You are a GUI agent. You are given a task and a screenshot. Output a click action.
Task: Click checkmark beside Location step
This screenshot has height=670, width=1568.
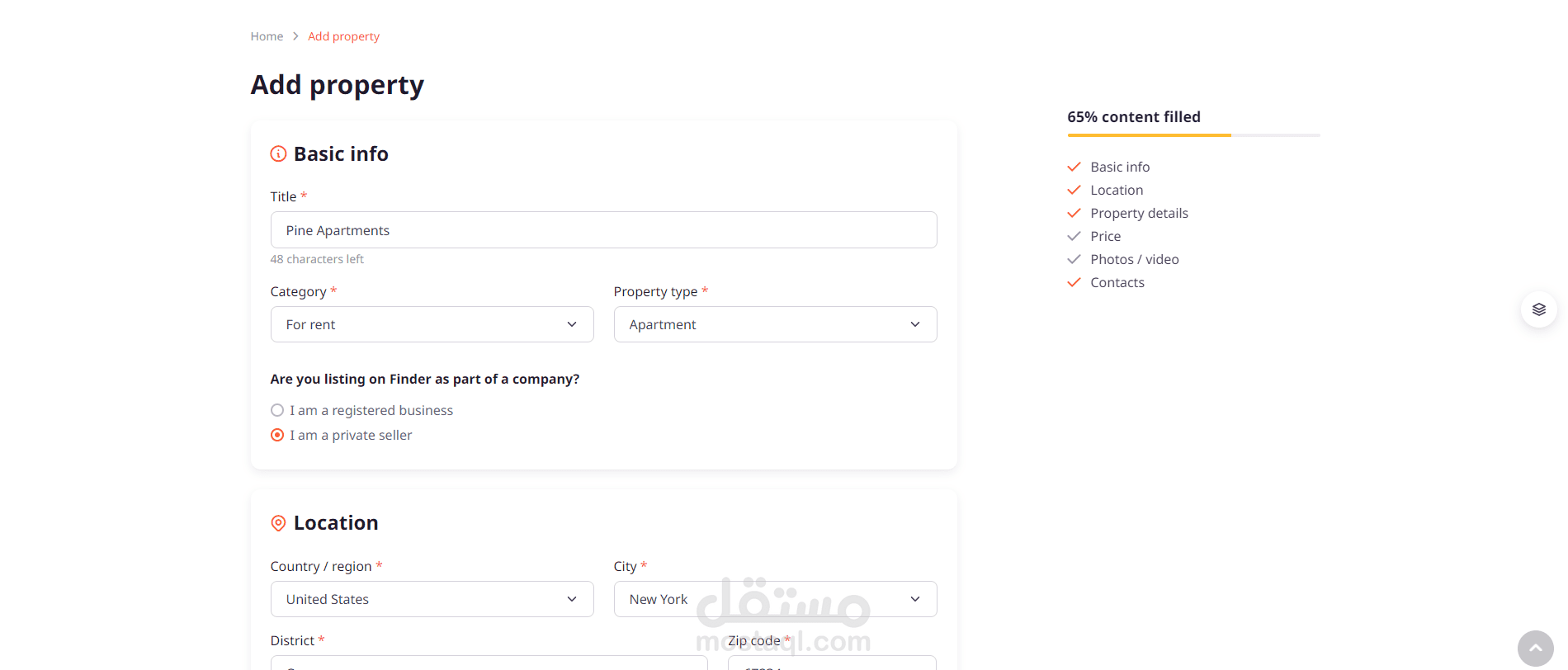[1074, 190]
